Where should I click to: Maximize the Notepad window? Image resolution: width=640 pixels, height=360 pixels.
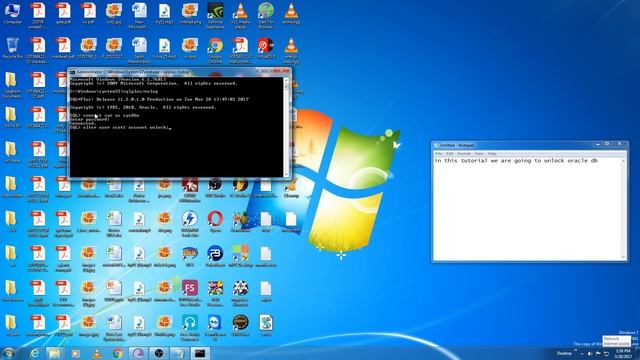pos(607,144)
